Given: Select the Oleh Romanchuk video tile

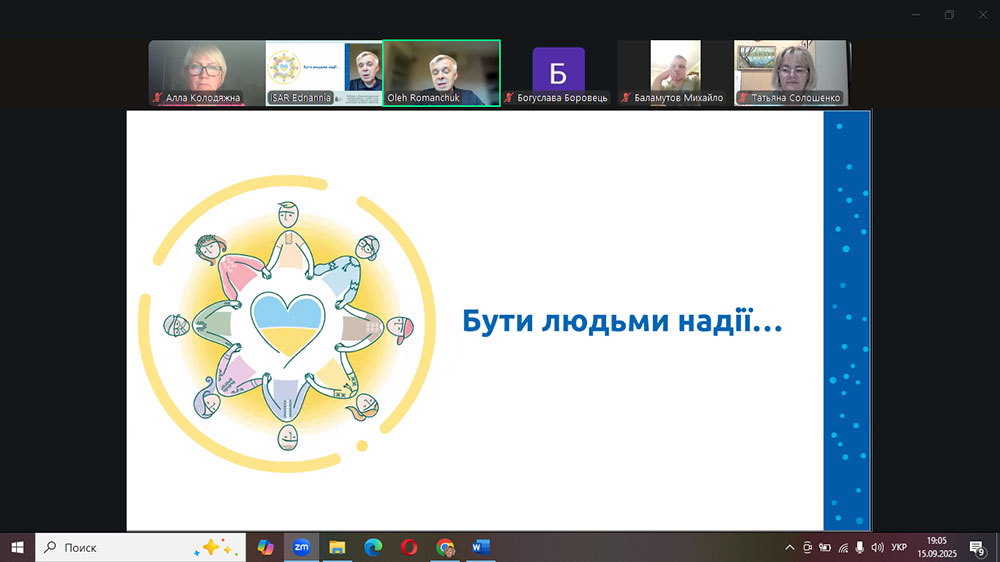Looking at the screenshot, I should 441,73.
